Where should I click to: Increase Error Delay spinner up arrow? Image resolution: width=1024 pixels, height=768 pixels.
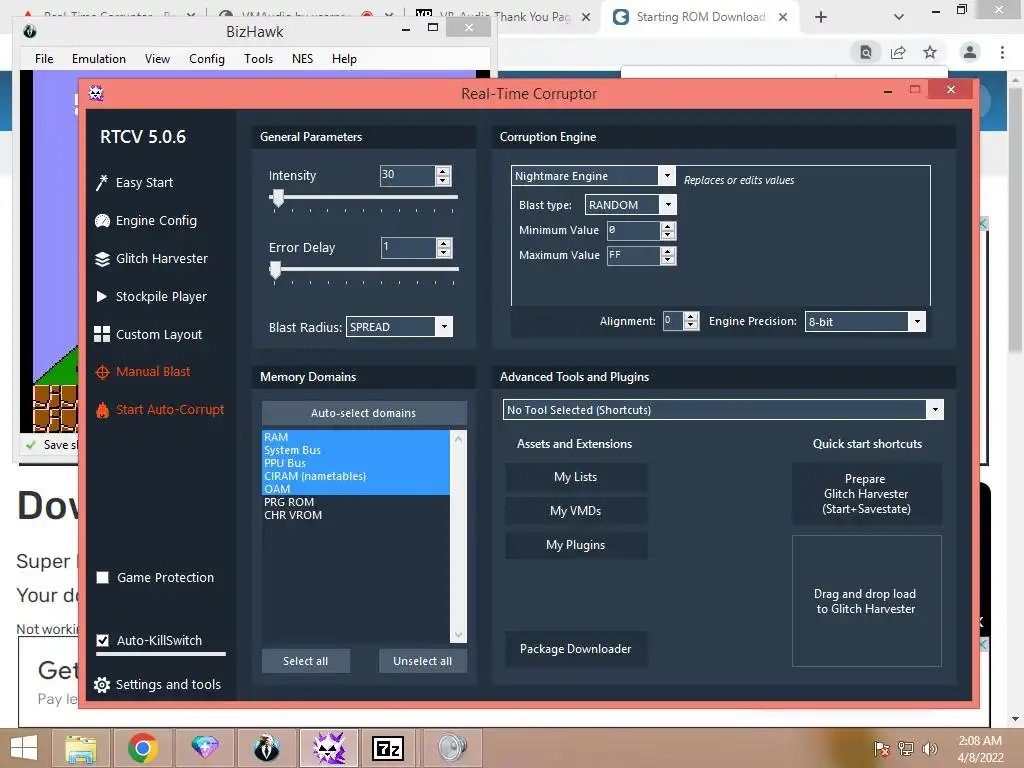pos(444,243)
